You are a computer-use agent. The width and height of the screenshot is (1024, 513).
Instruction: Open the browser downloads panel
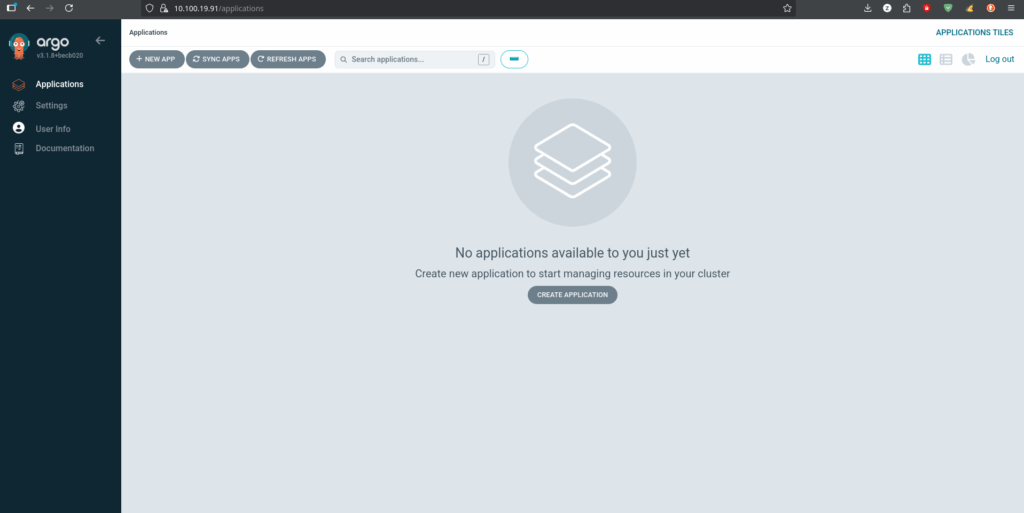coord(867,8)
